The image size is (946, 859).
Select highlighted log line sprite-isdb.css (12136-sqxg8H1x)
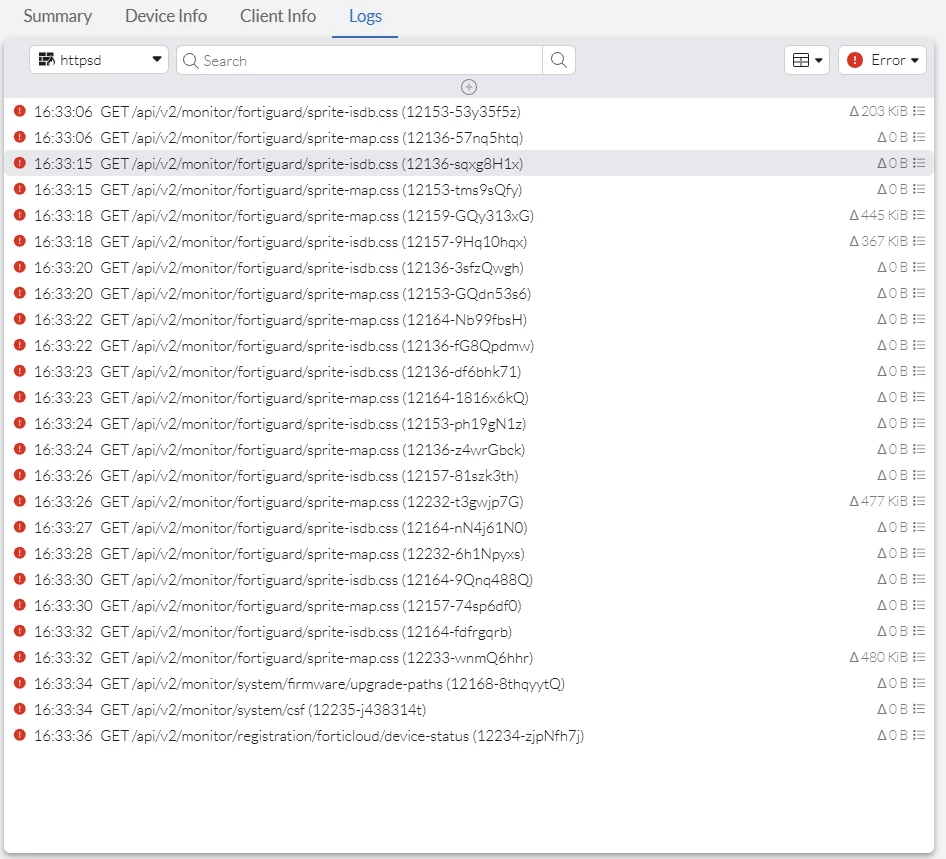469,163
